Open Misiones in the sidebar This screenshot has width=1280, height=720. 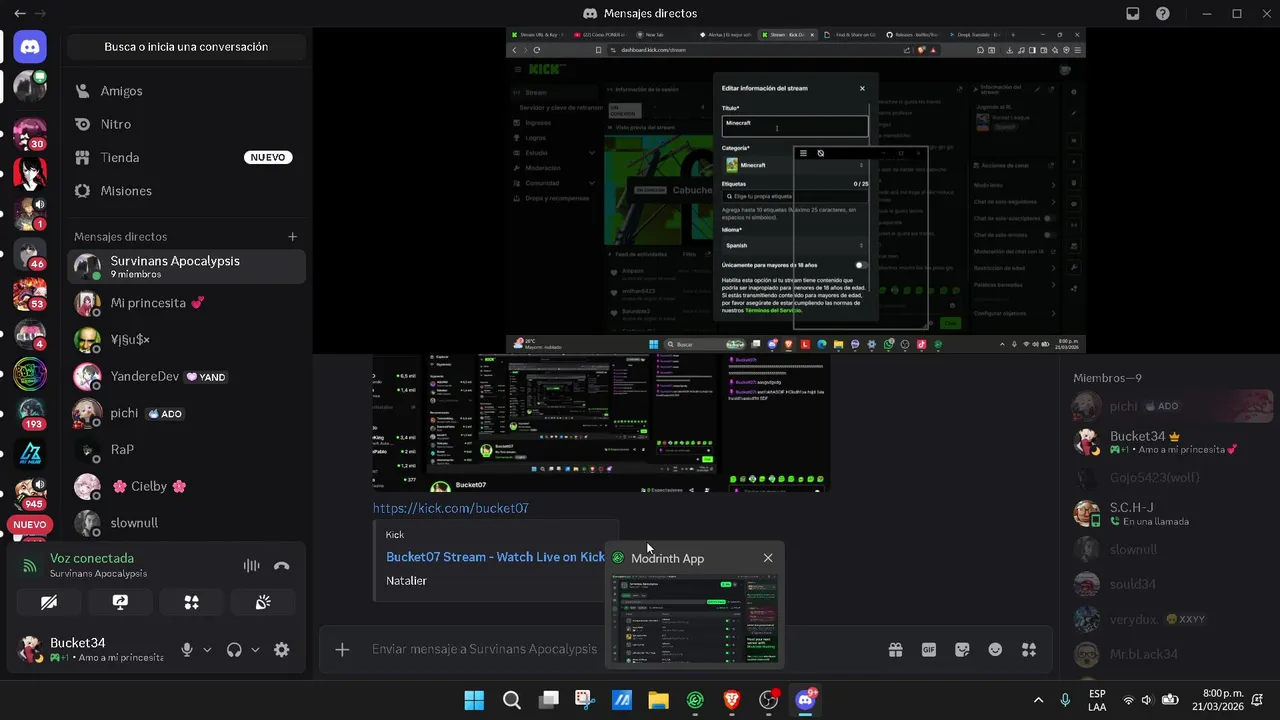pos(186,190)
